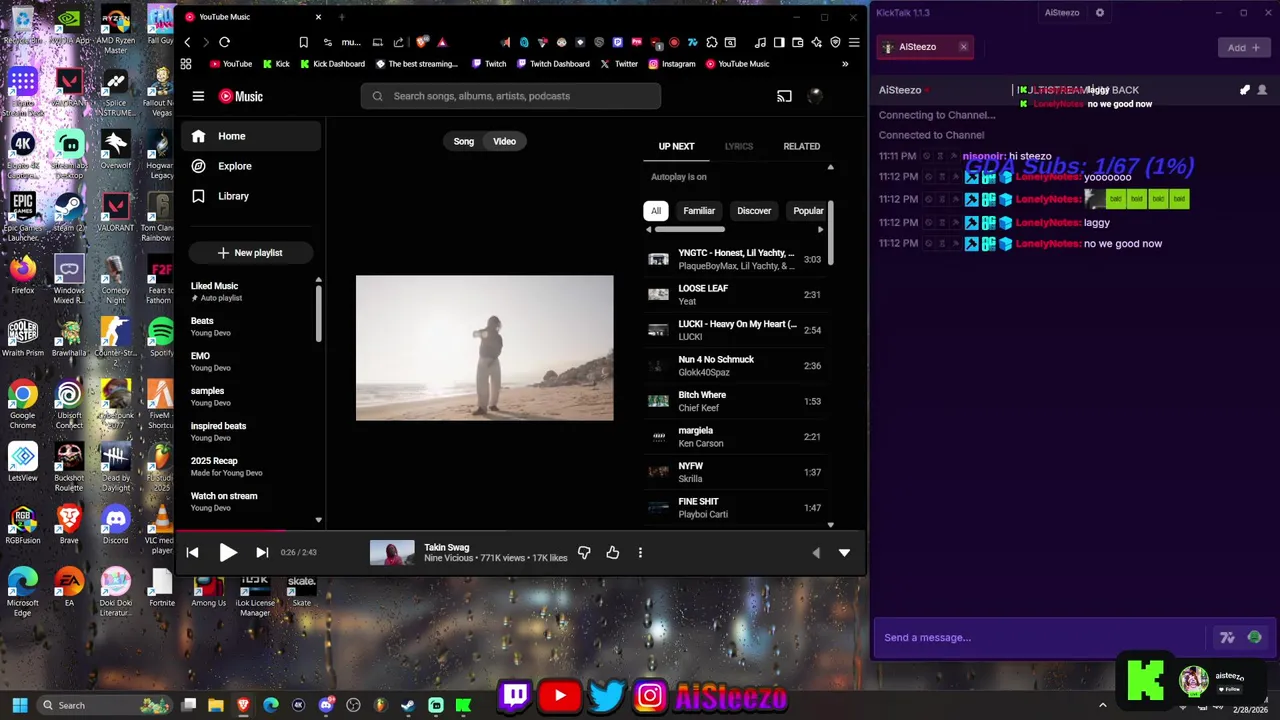Viewport: 1280px width, 720px height.
Task: Open the Watch on stream playlist
Action: click(x=250, y=501)
